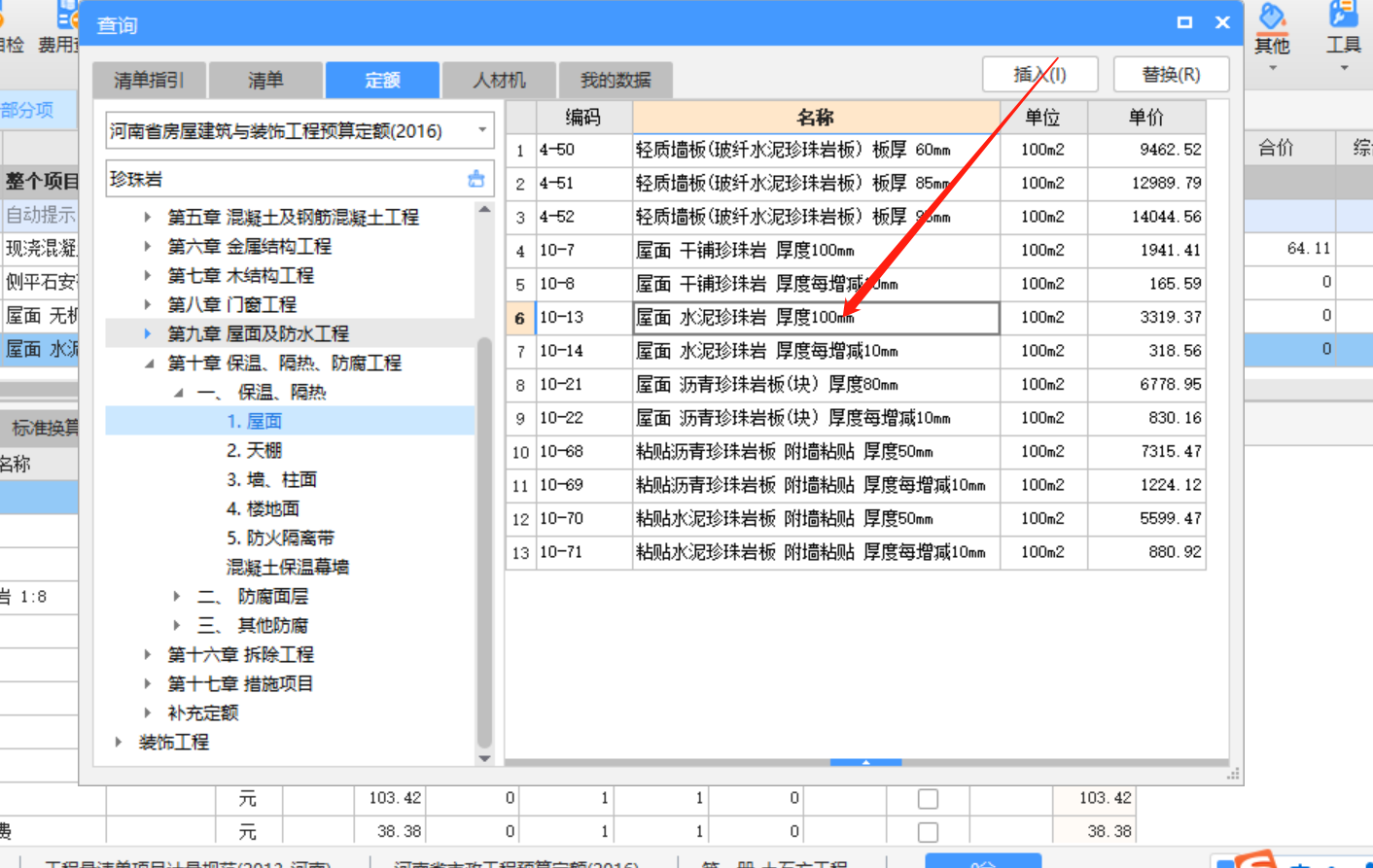Image resolution: width=1373 pixels, height=868 pixels.
Task: Open the 我的数据 tab
Action: (x=616, y=80)
